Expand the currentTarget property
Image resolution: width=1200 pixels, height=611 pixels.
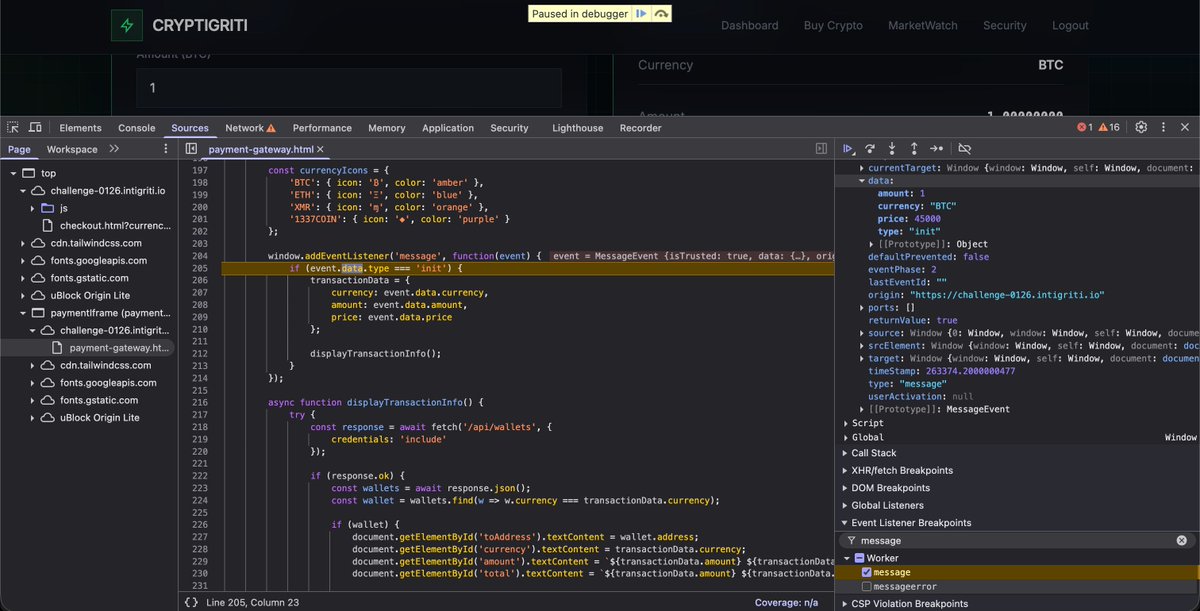tap(863, 168)
